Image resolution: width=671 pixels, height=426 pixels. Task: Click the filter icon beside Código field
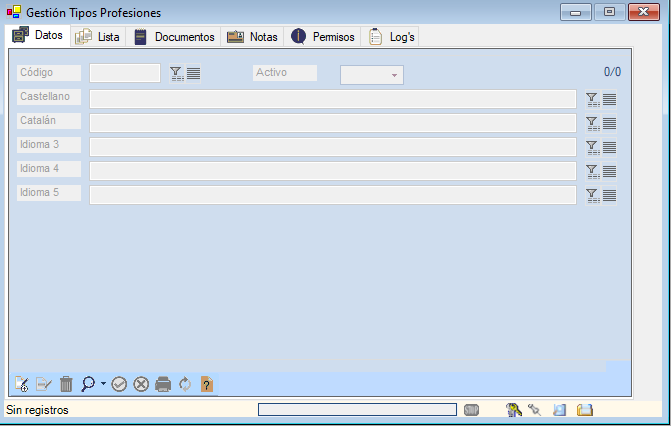pos(176,73)
